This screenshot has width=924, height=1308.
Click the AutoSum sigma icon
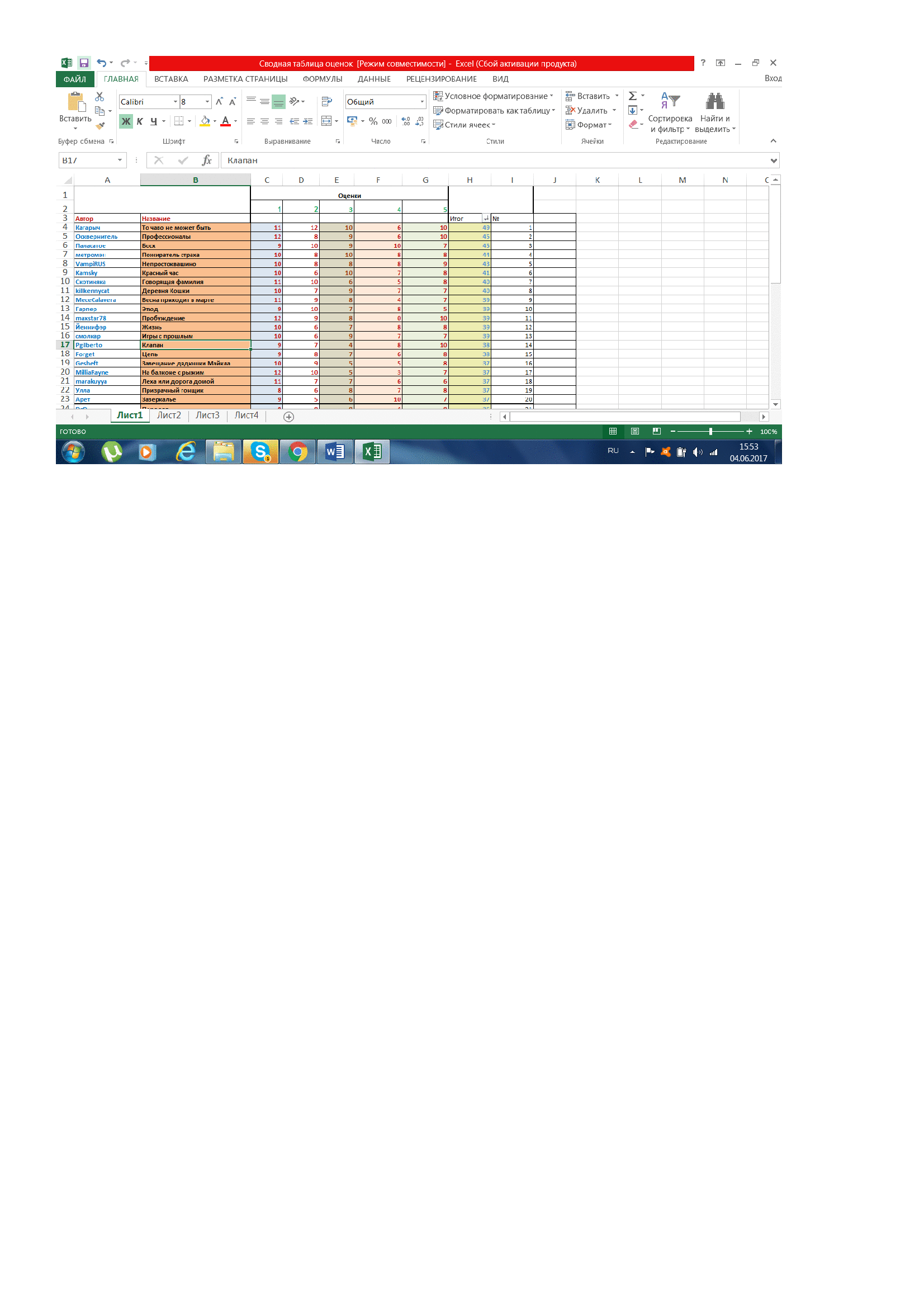pos(633,96)
